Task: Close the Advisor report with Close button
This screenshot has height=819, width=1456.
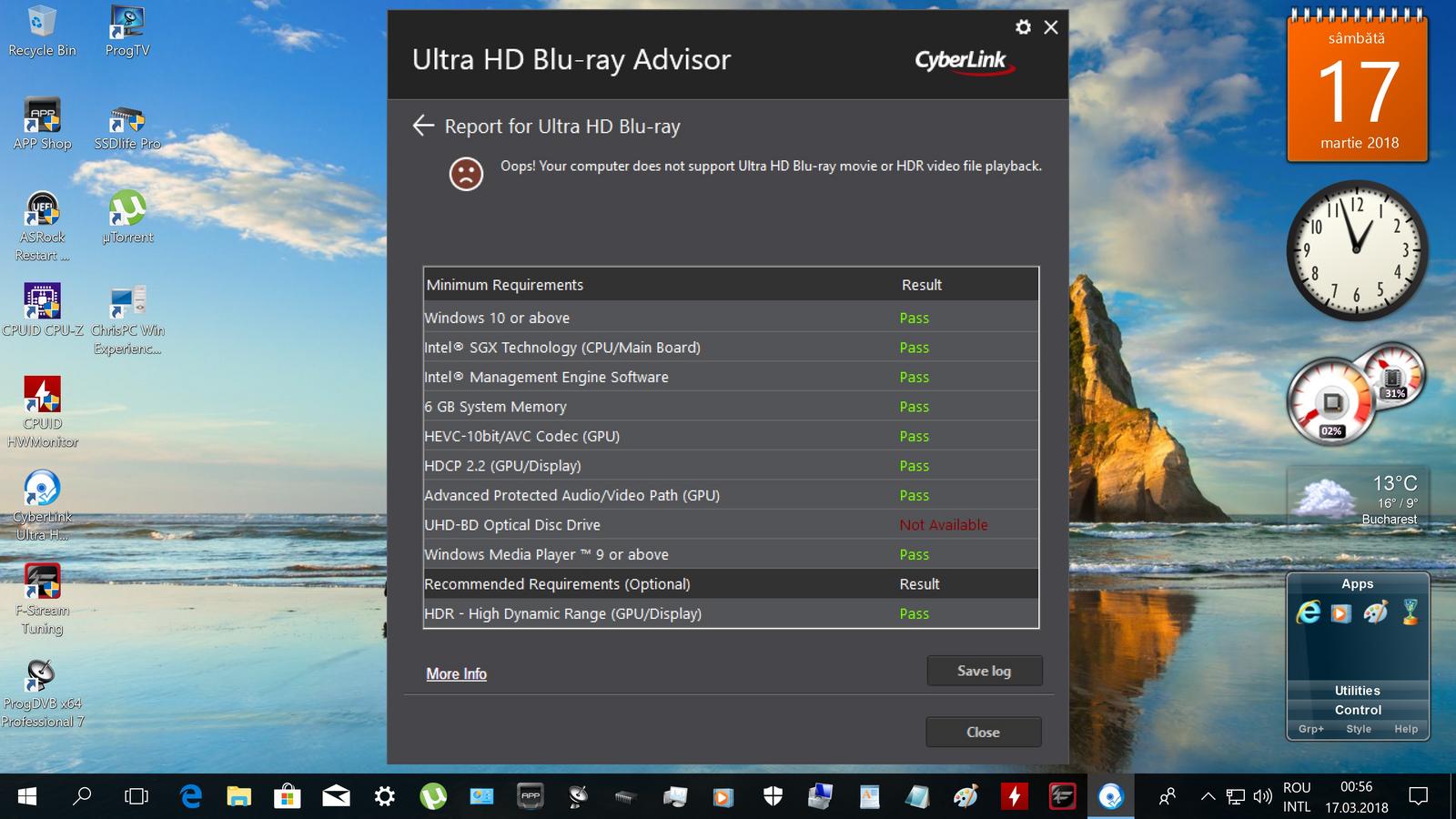Action: [983, 732]
